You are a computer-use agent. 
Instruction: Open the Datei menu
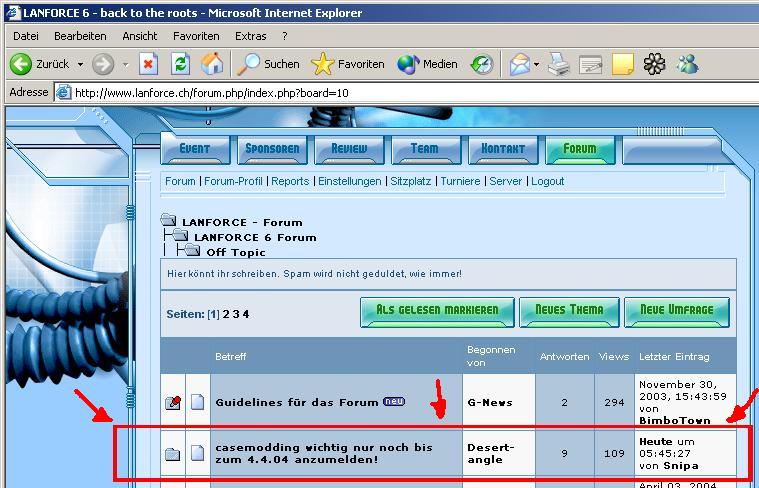click(26, 36)
